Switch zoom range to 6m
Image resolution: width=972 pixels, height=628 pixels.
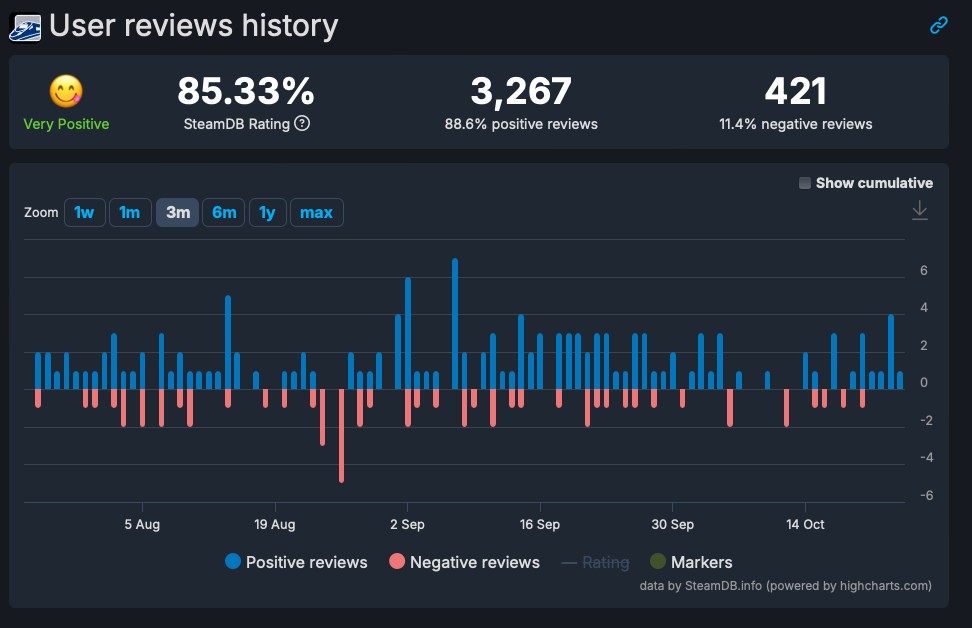click(x=224, y=212)
